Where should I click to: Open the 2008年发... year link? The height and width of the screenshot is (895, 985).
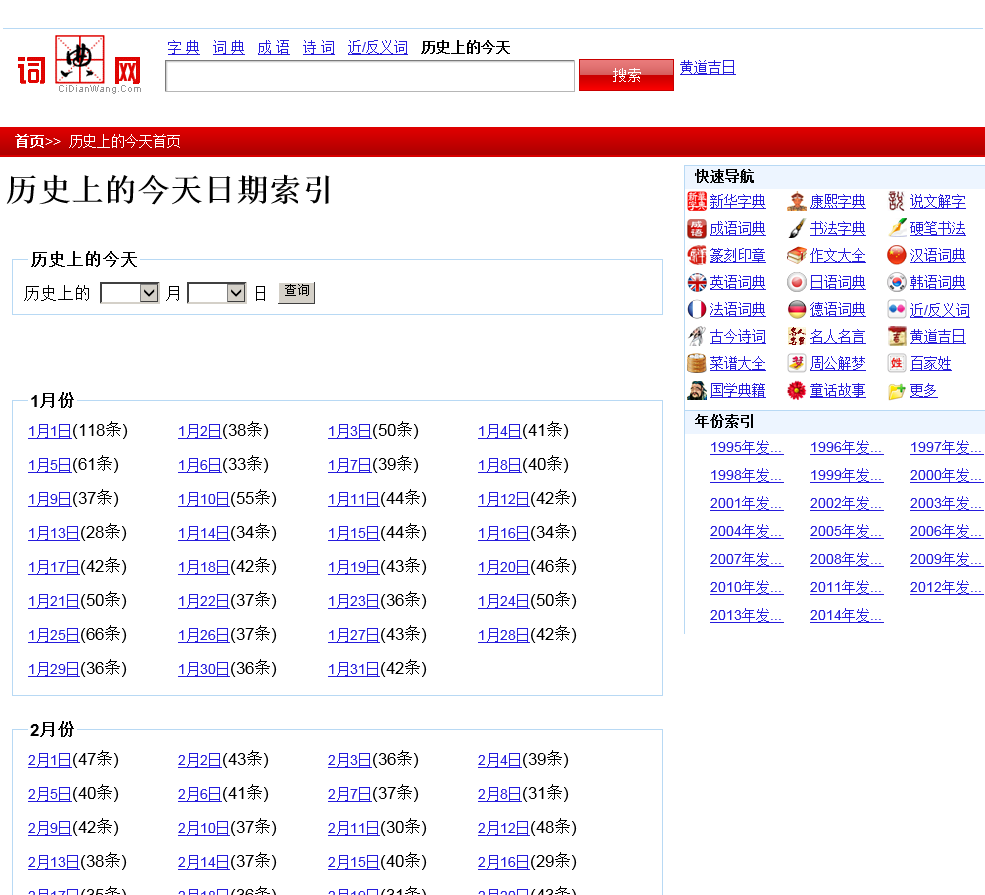(846, 560)
